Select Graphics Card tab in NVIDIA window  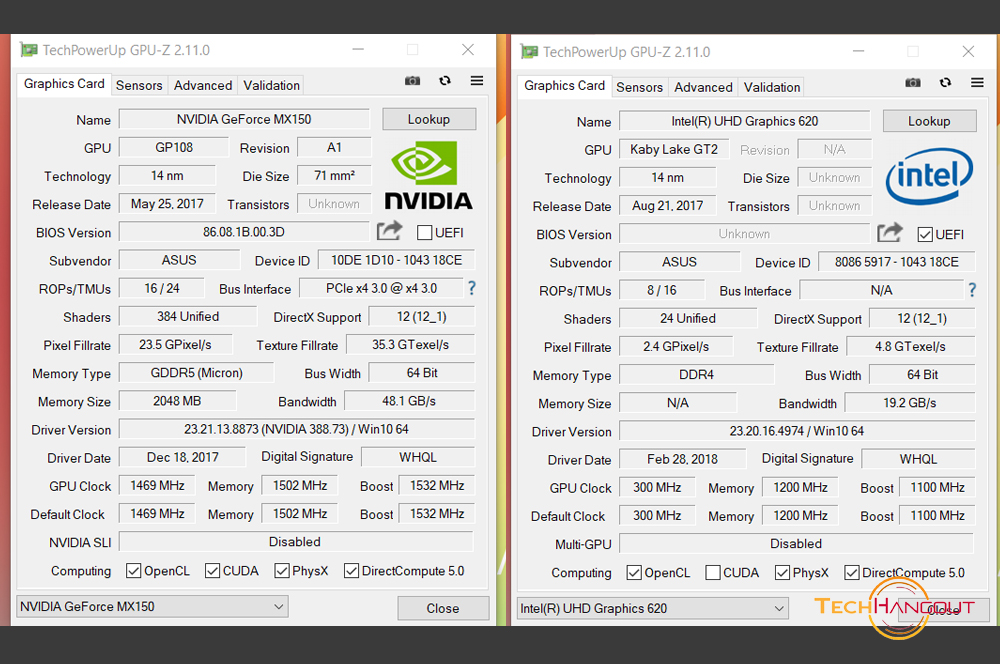(64, 84)
